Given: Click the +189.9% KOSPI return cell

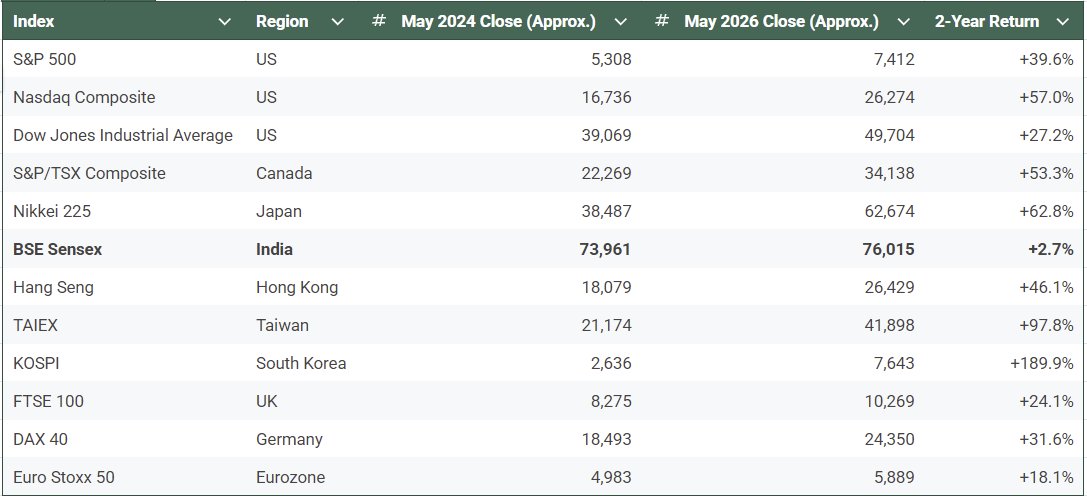Looking at the screenshot, I should [1042, 363].
